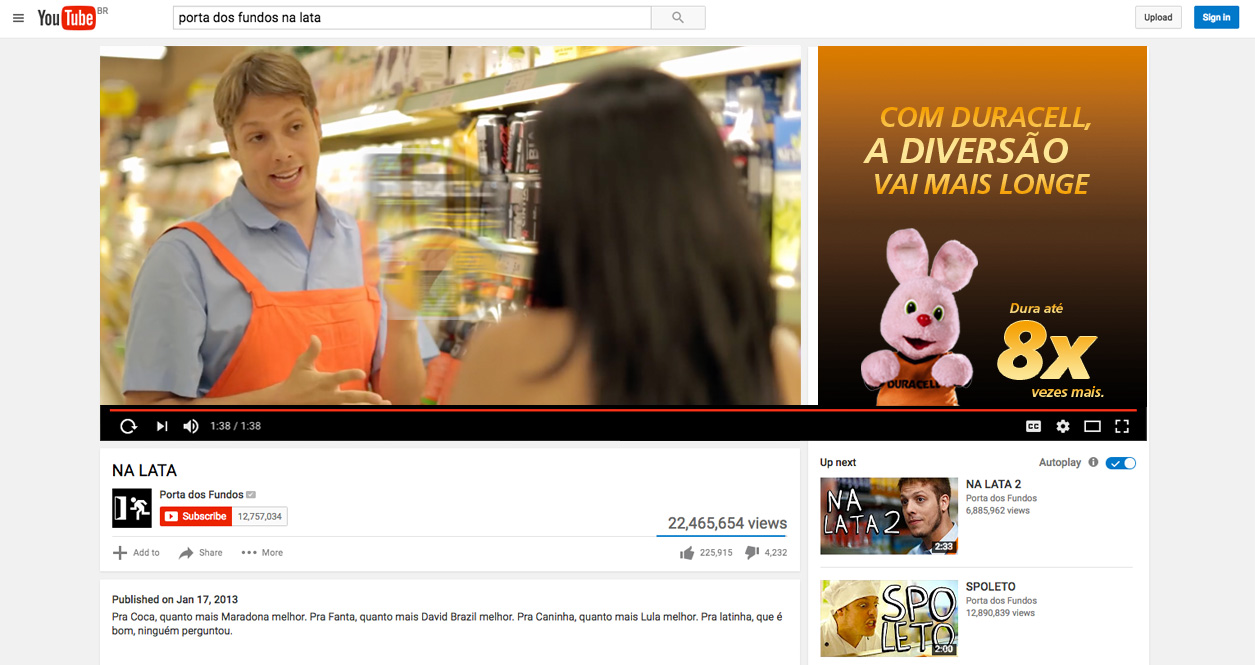
Task: Click the Autoplay info icon
Action: pyautogui.click(x=1093, y=463)
